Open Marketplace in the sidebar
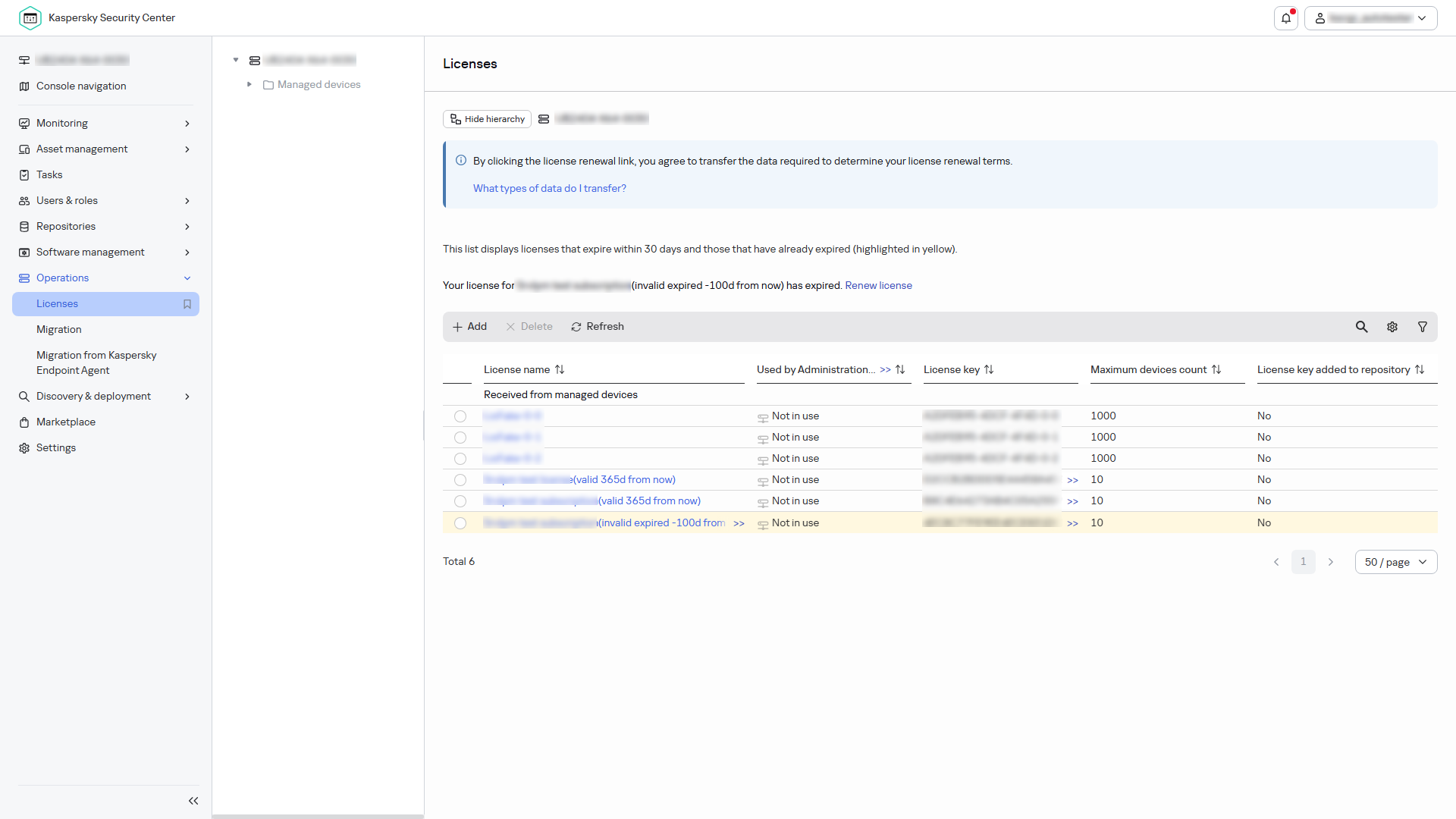Screen dimensions: 1456x819 [66, 422]
